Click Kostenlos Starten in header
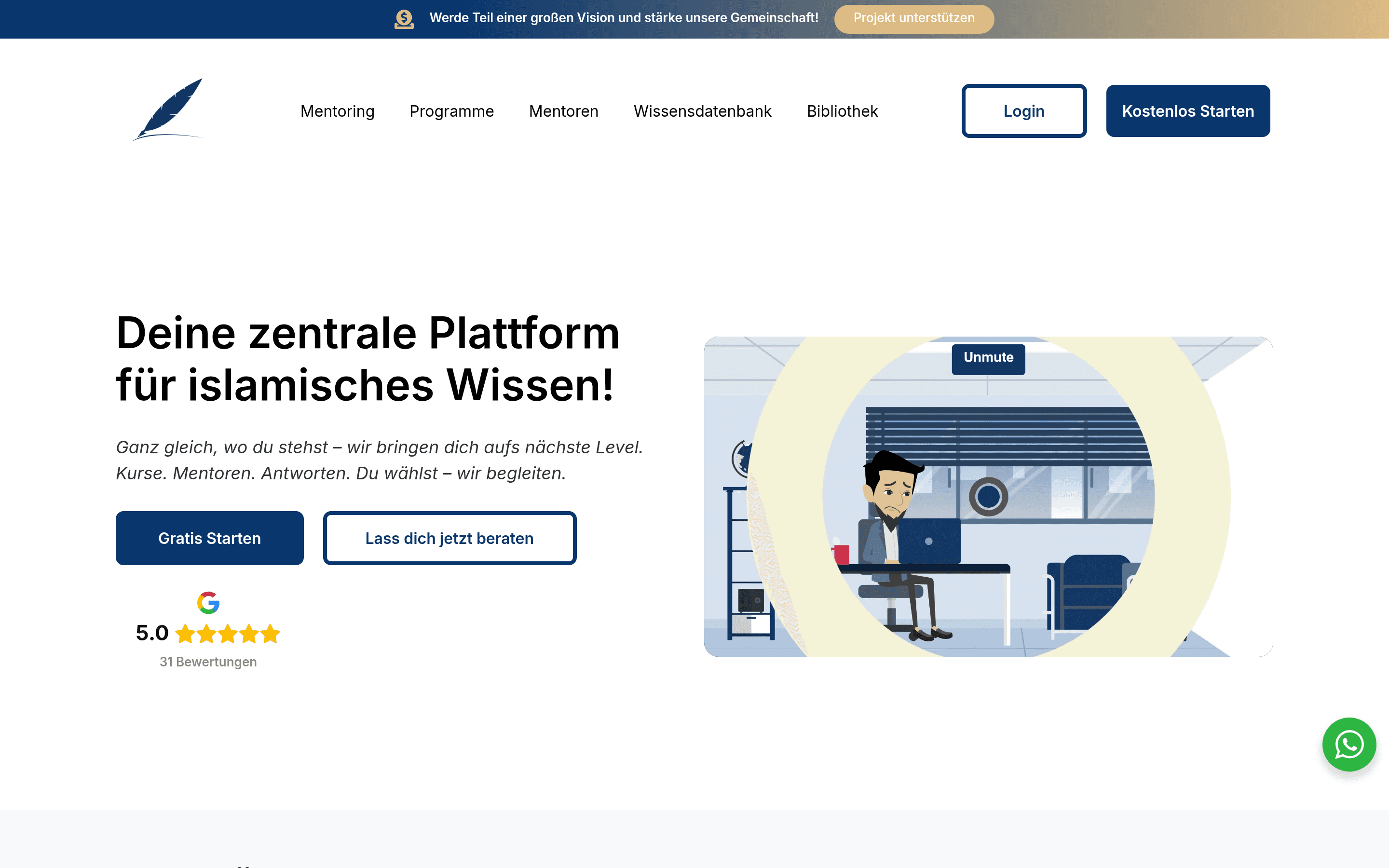The width and height of the screenshot is (1389, 868). [x=1187, y=111]
